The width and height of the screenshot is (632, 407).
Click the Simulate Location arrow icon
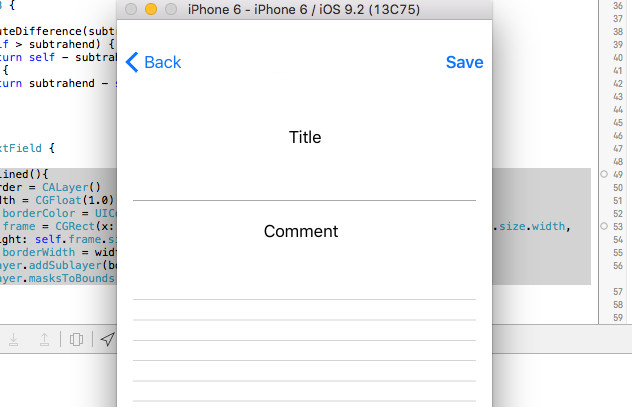108,339
